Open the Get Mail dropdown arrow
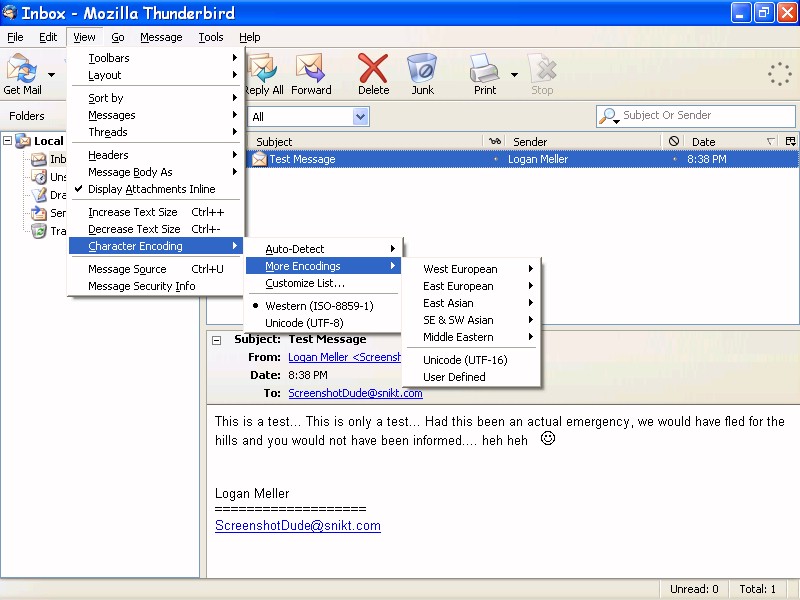 pos(52,75)
